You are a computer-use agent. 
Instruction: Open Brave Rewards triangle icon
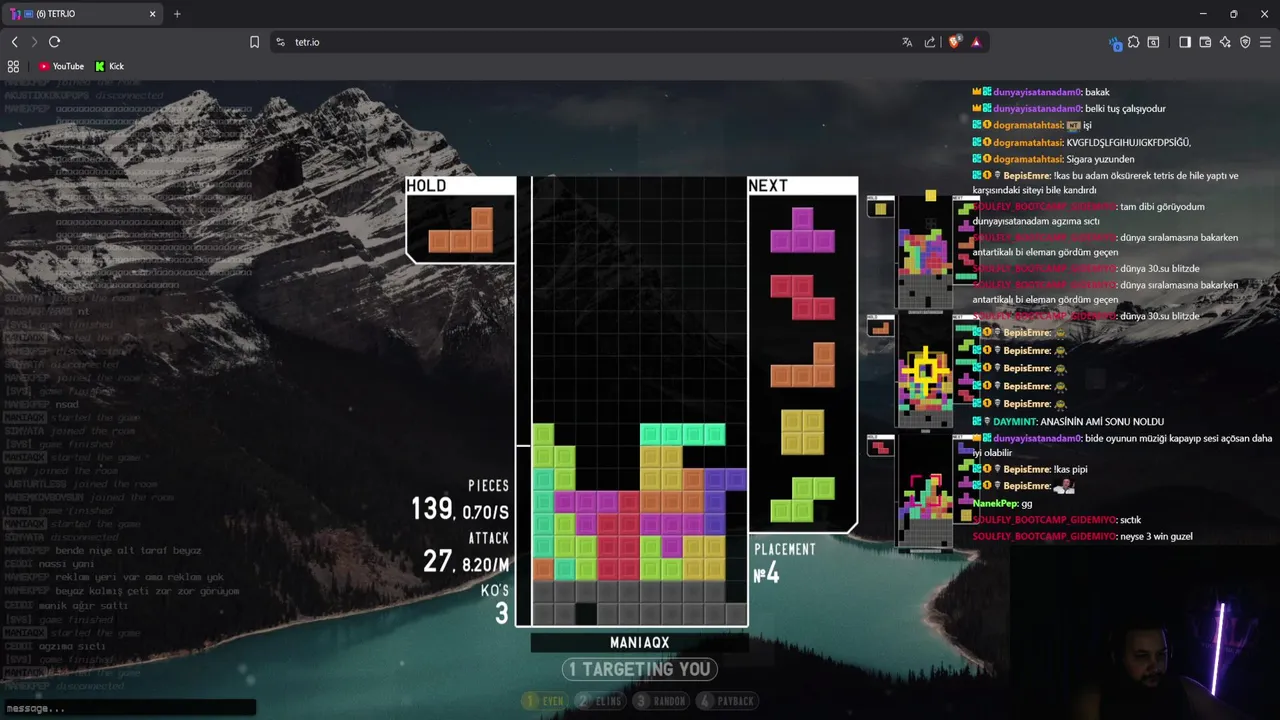(x=976, y=42)
